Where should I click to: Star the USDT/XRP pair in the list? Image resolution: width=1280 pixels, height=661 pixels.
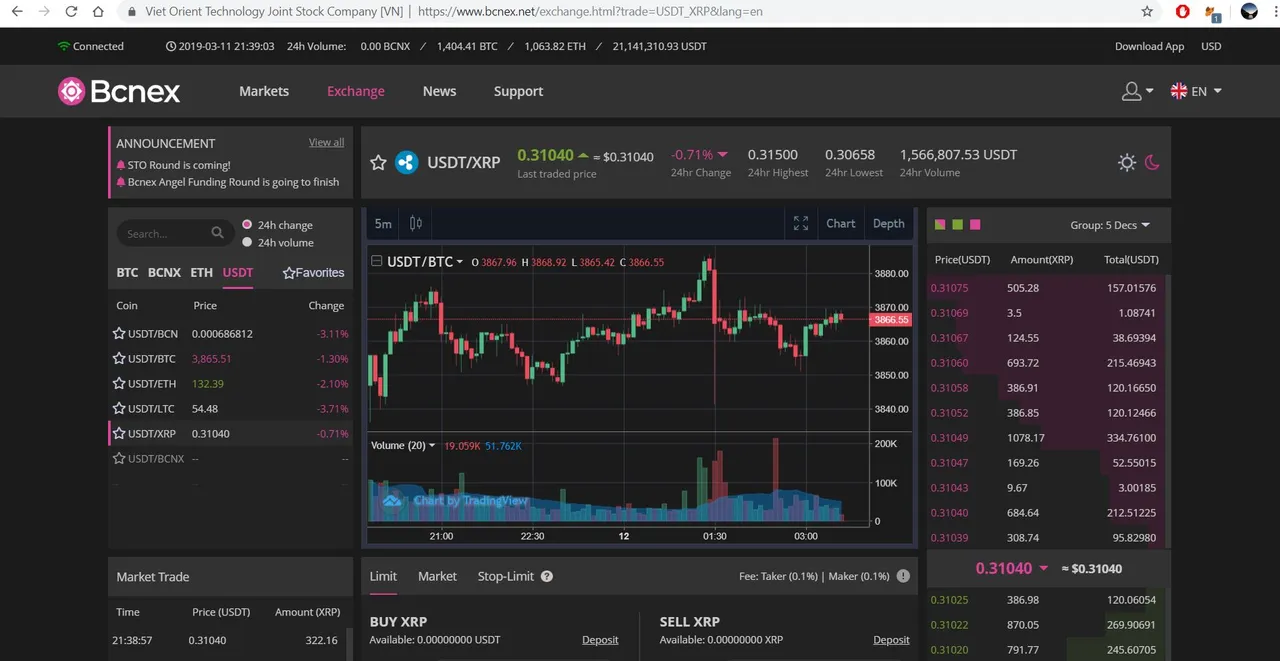pyautogui.click(x=119, y=434)
